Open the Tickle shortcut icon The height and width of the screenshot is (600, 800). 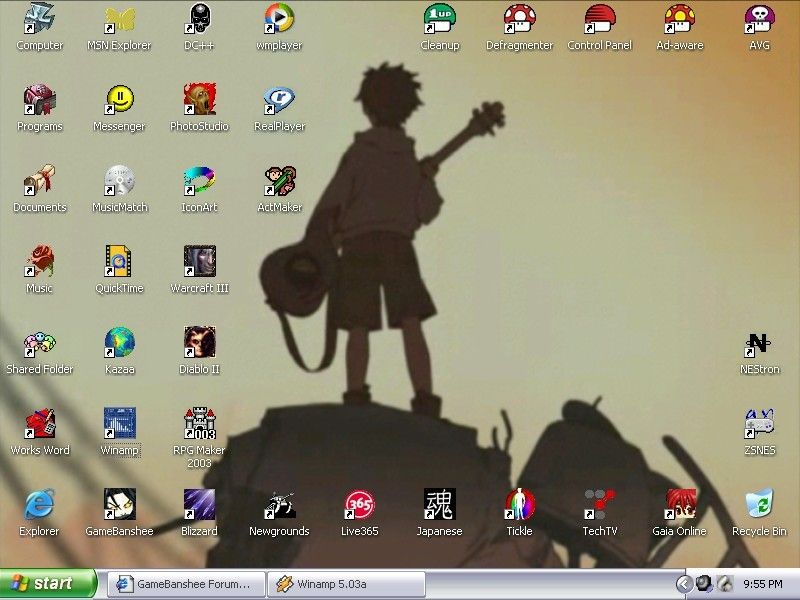point(519,504)
